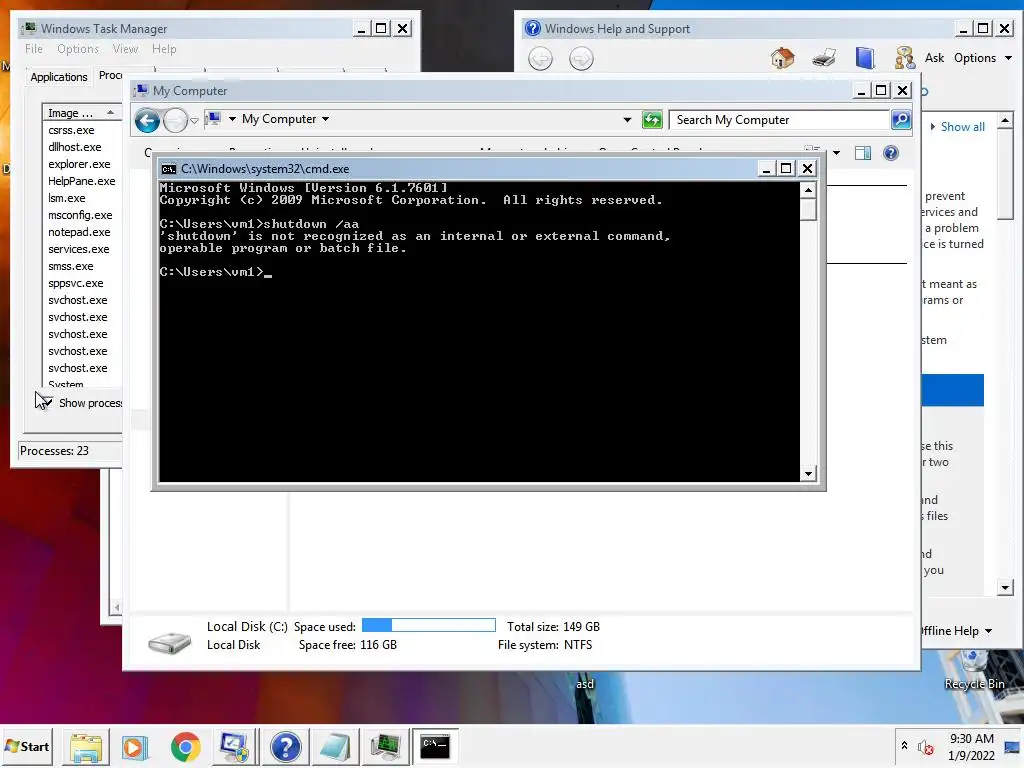The image size is (1024, 768).
Task: Switch to Applications tab in Task Manager
Action: click(59, 77)
